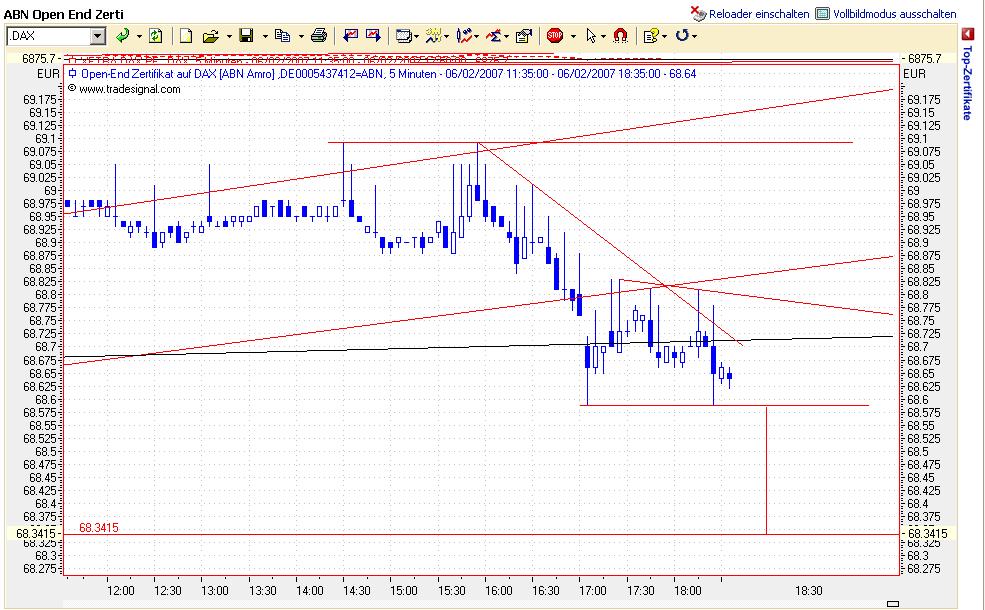Click the red 68.3415 price line label
The image size is (985, 610).
(x=99, y=528)
